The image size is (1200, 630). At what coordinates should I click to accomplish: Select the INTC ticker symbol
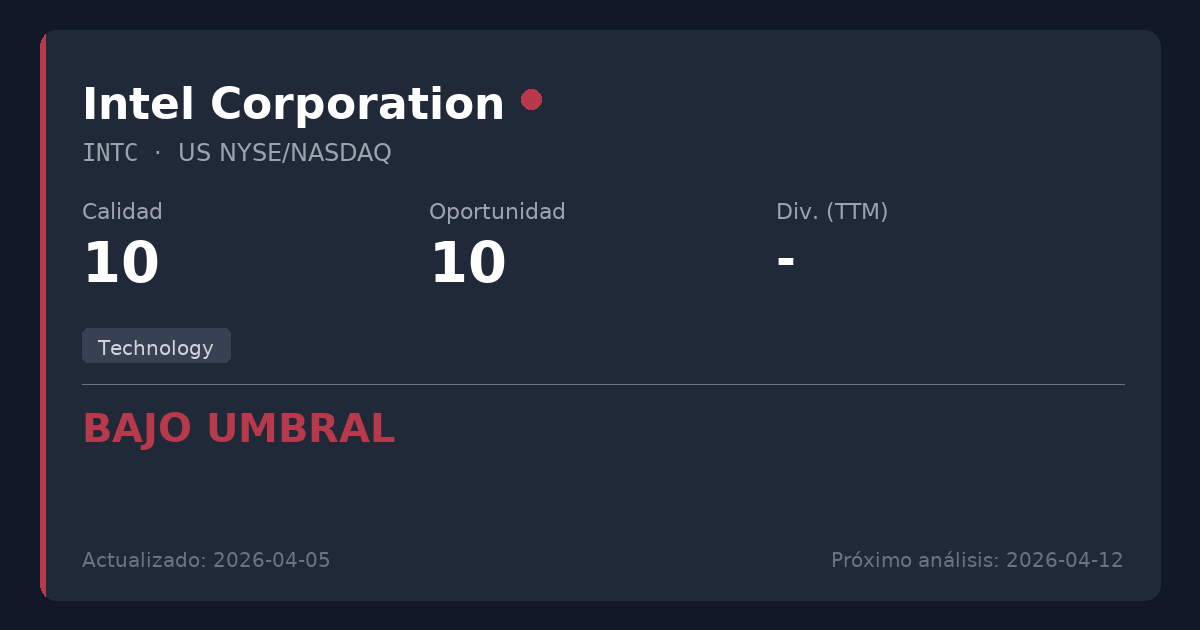coord(110,153)
